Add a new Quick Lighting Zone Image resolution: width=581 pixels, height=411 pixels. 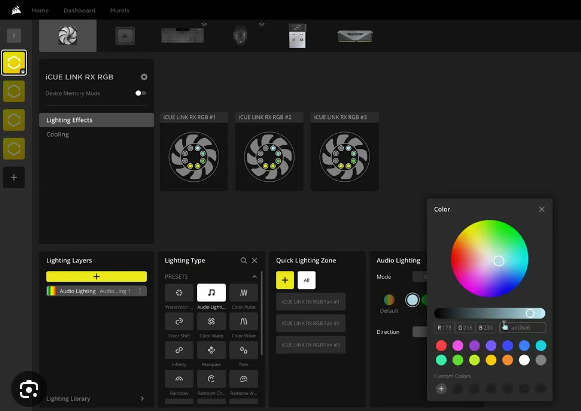pyautogui.click(x=285, y=280)
